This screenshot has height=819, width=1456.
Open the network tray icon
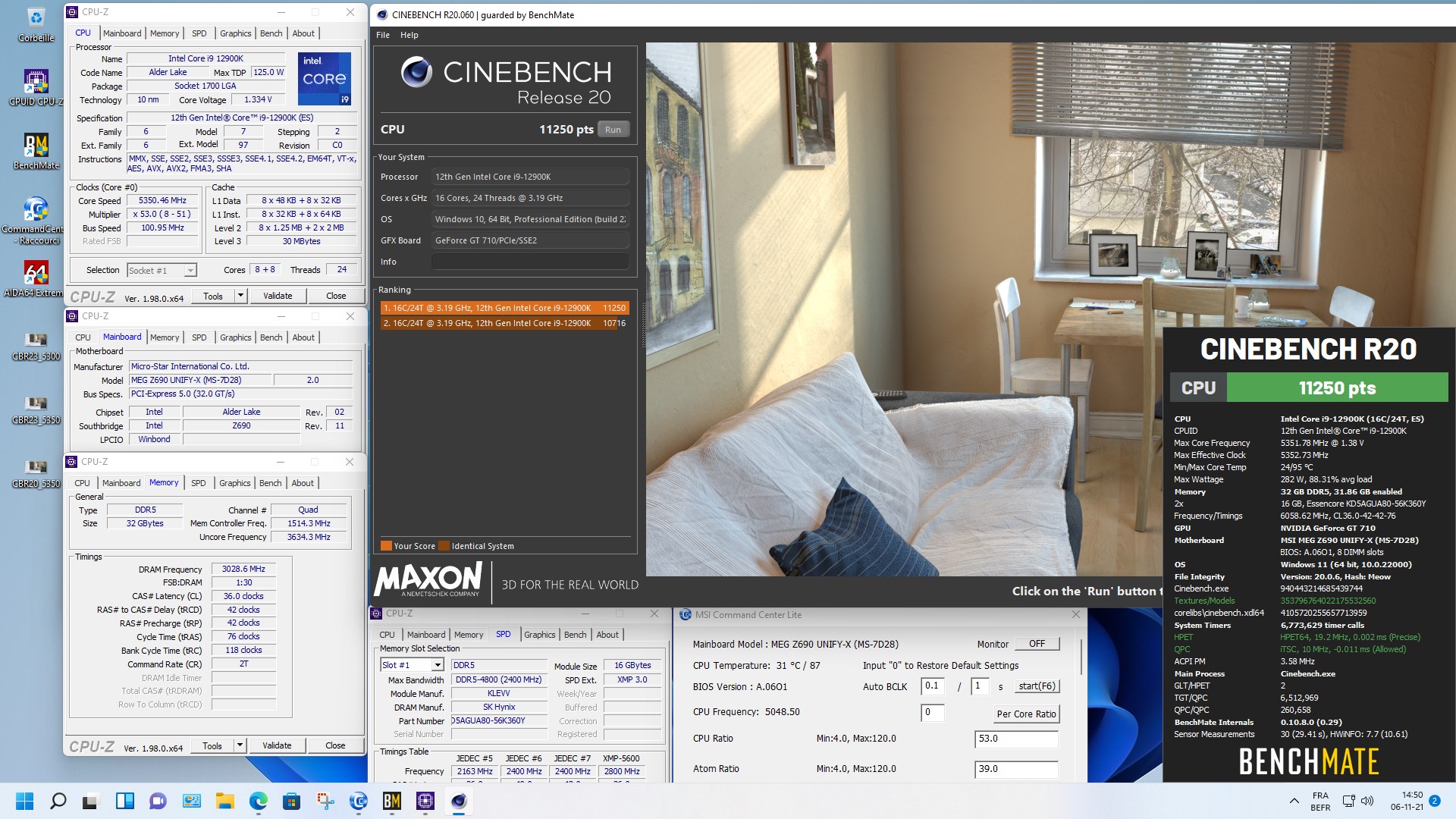(x=1348, y=801)
